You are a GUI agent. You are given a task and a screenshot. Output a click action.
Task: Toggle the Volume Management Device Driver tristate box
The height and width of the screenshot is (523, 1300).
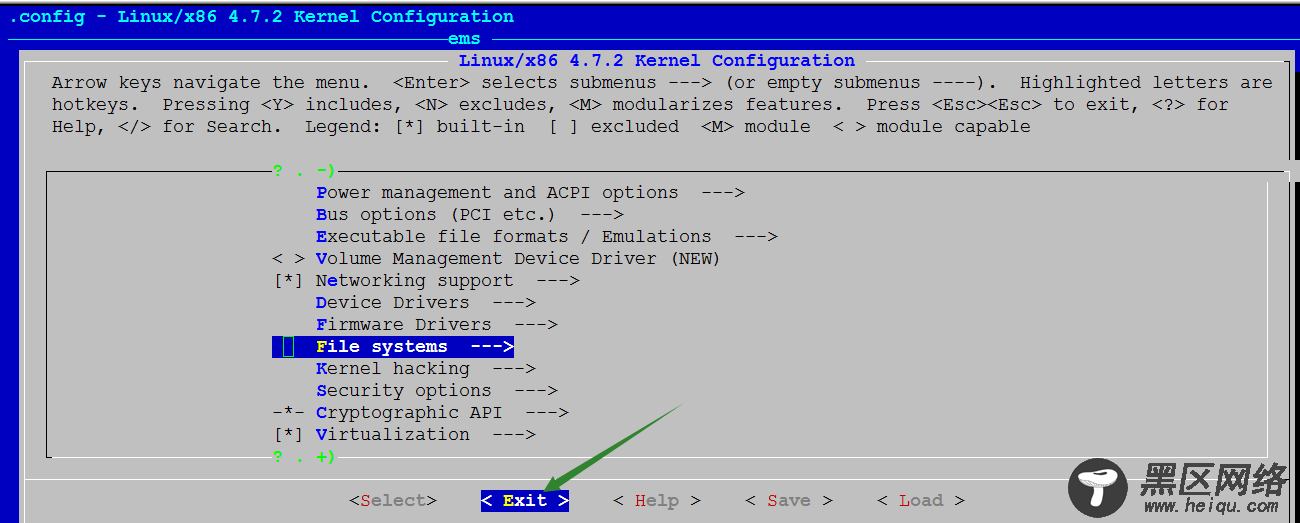(x=288, y=259)
